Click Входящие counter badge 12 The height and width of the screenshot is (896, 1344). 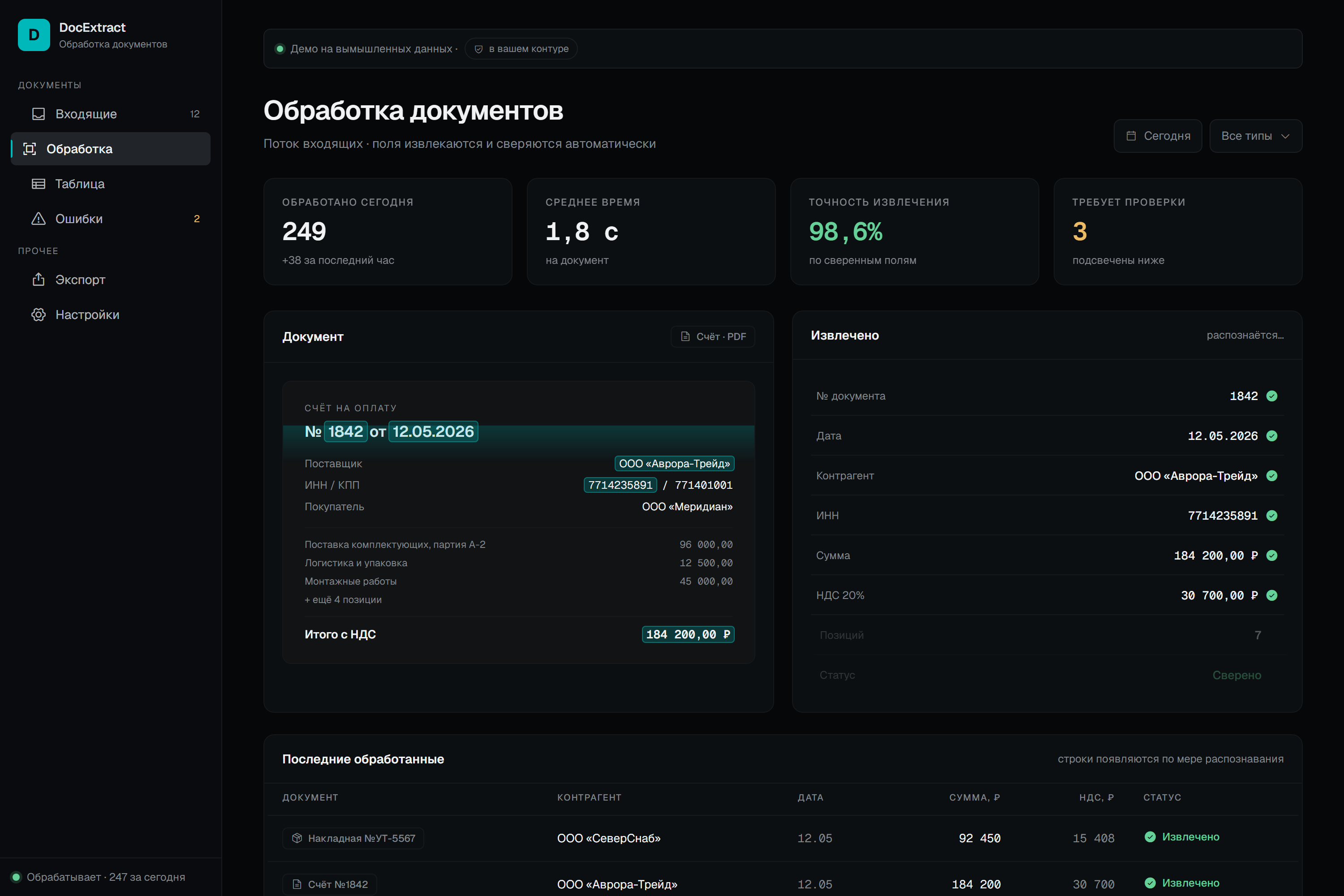click(x=194, y=114)
